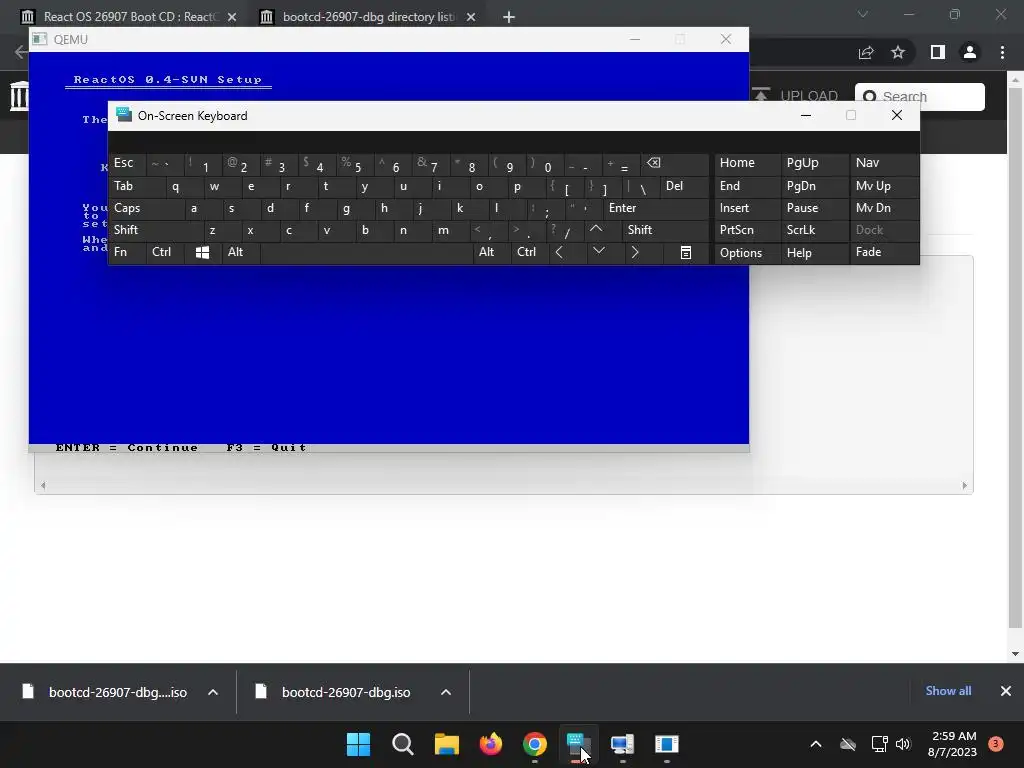Toggle the left Shift key
Screen dimensions: 1024x768
tap(157, 230)
